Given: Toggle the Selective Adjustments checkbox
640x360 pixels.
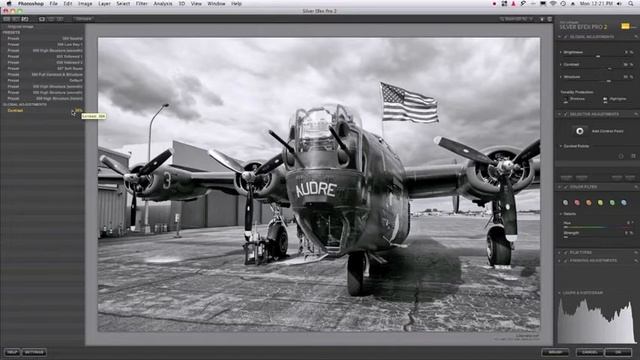Looking at the screenshot, I should coord(566,114).
